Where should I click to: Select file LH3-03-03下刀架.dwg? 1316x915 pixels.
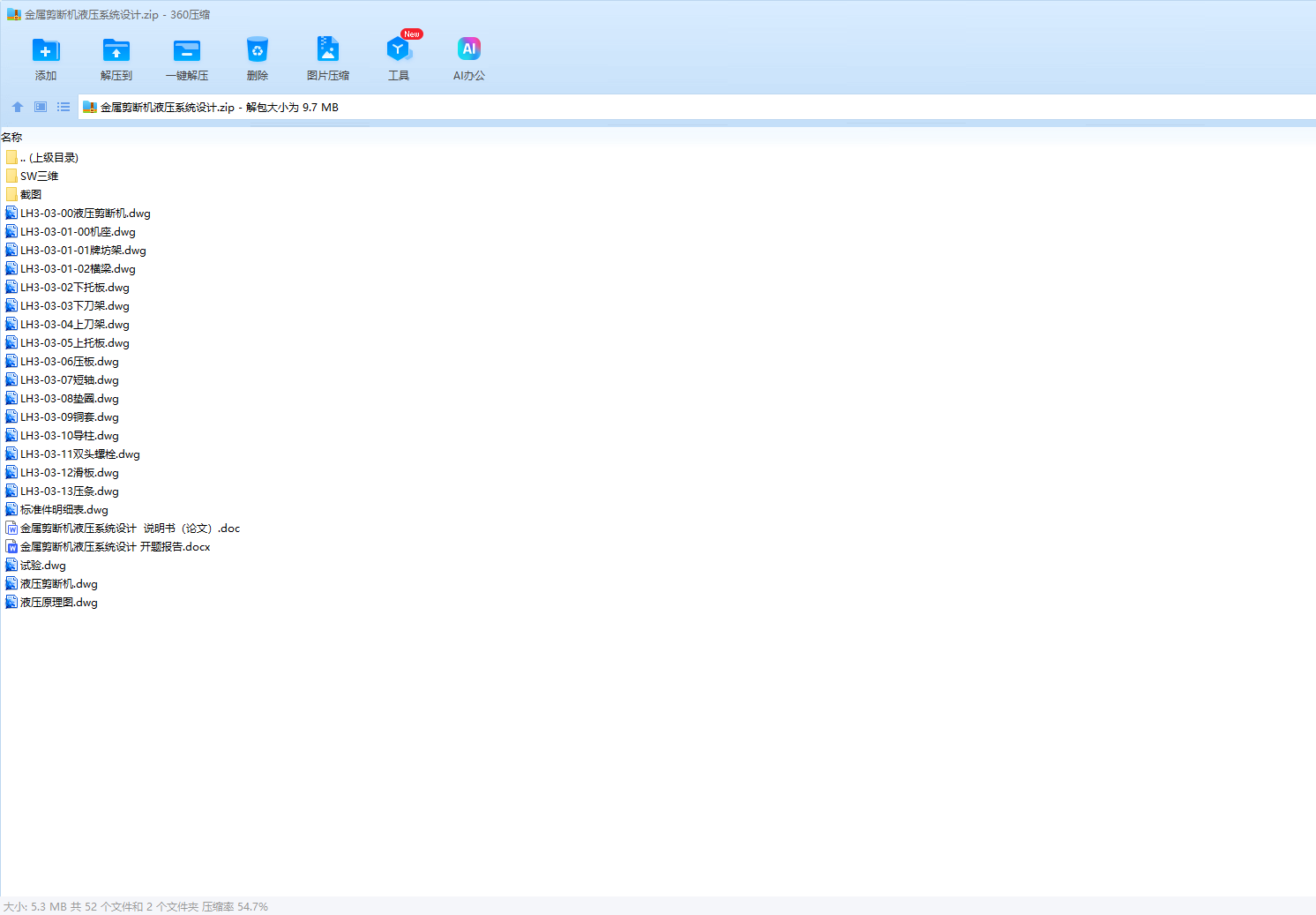coord(75,306)
